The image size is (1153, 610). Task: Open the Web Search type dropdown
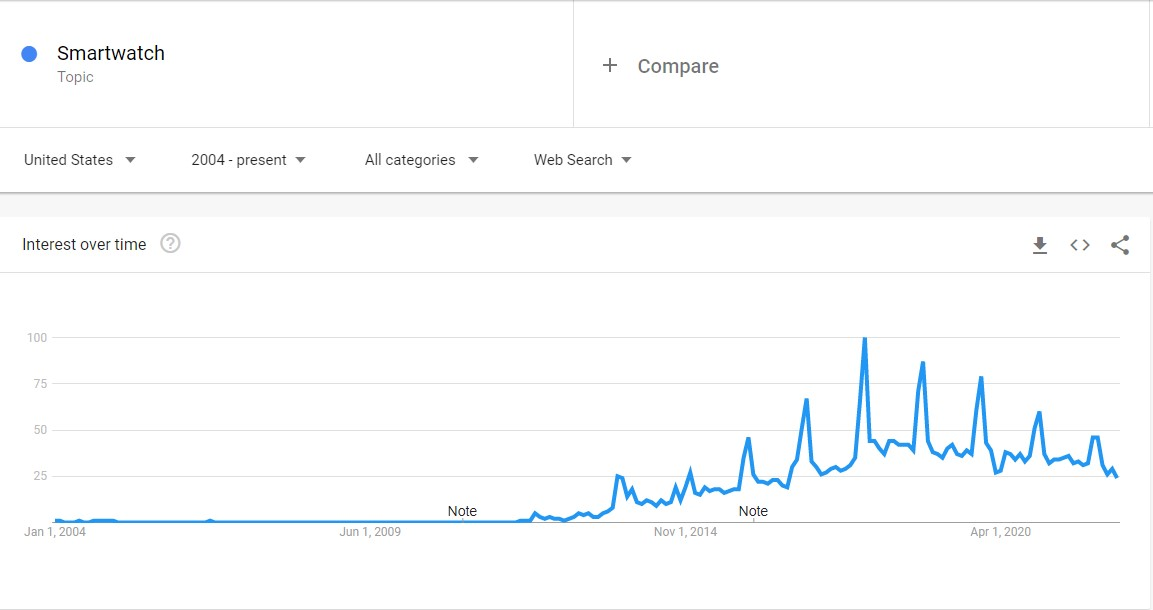pyautogui.click(x=582, y=160)
